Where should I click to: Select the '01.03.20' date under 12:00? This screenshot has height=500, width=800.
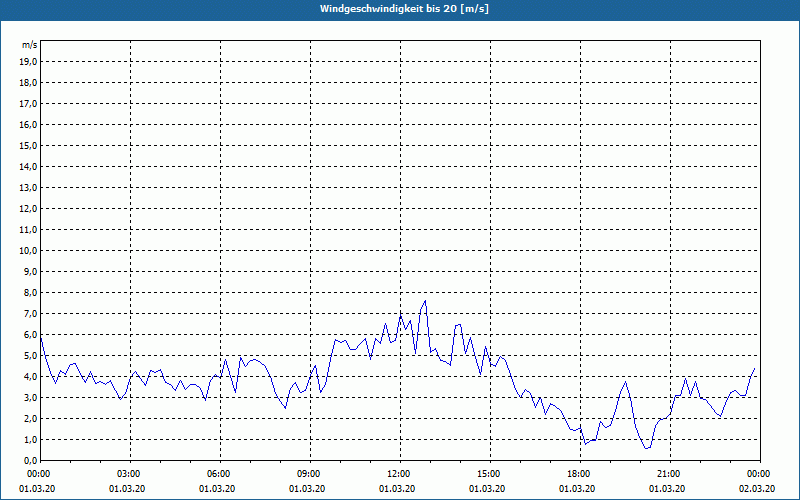tap(397, 489)
